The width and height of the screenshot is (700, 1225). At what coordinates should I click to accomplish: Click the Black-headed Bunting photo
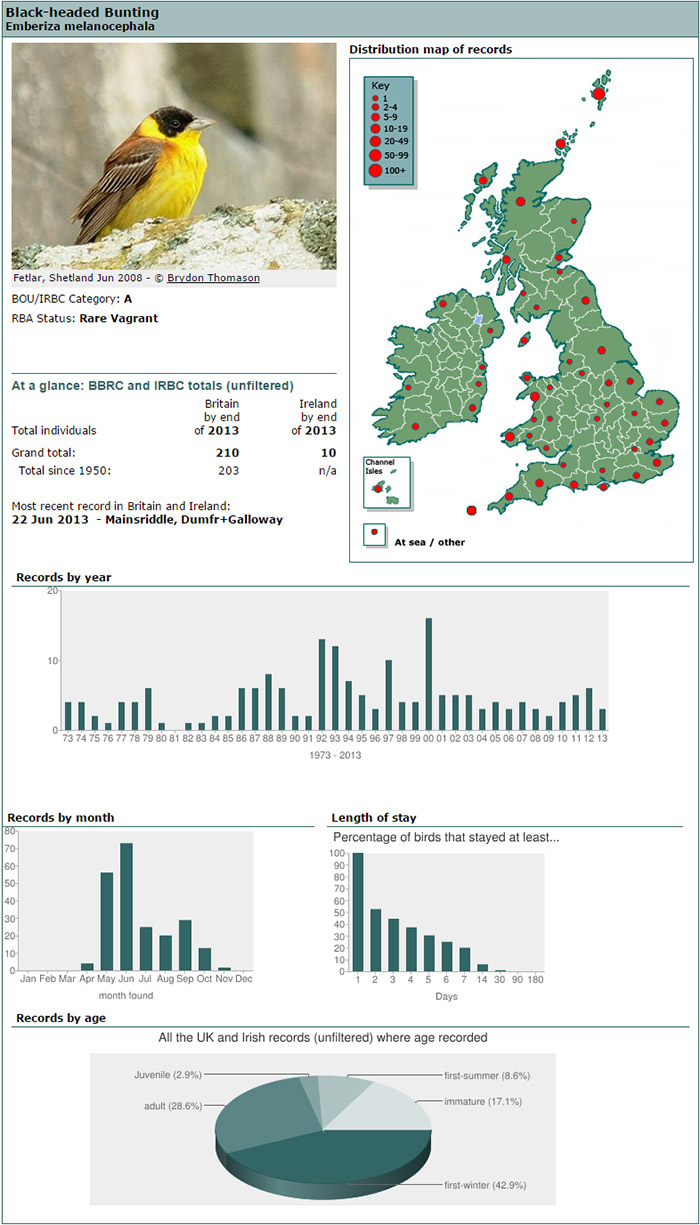(174, 156)
